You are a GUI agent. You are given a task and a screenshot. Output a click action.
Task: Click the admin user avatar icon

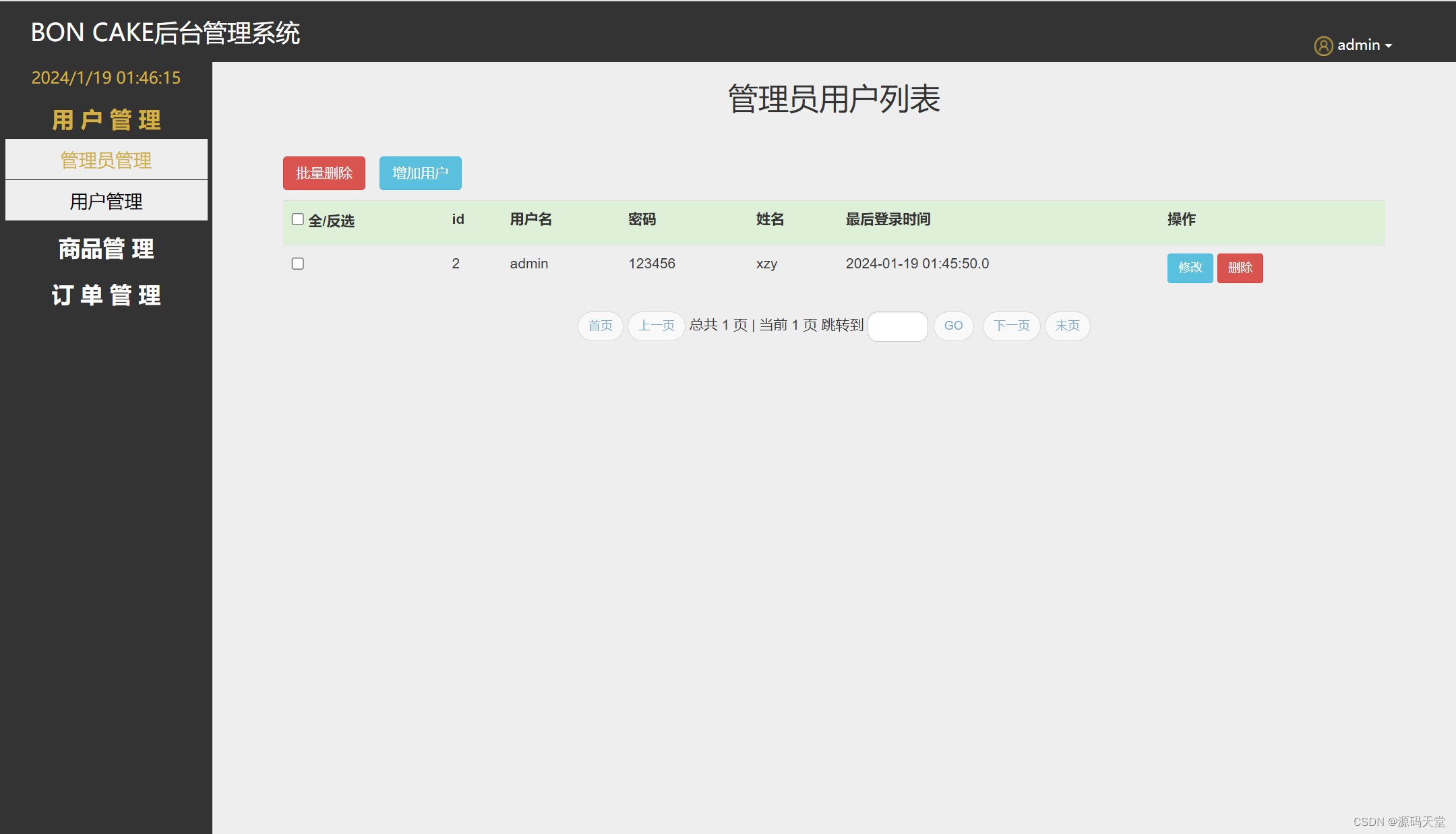1323,45
